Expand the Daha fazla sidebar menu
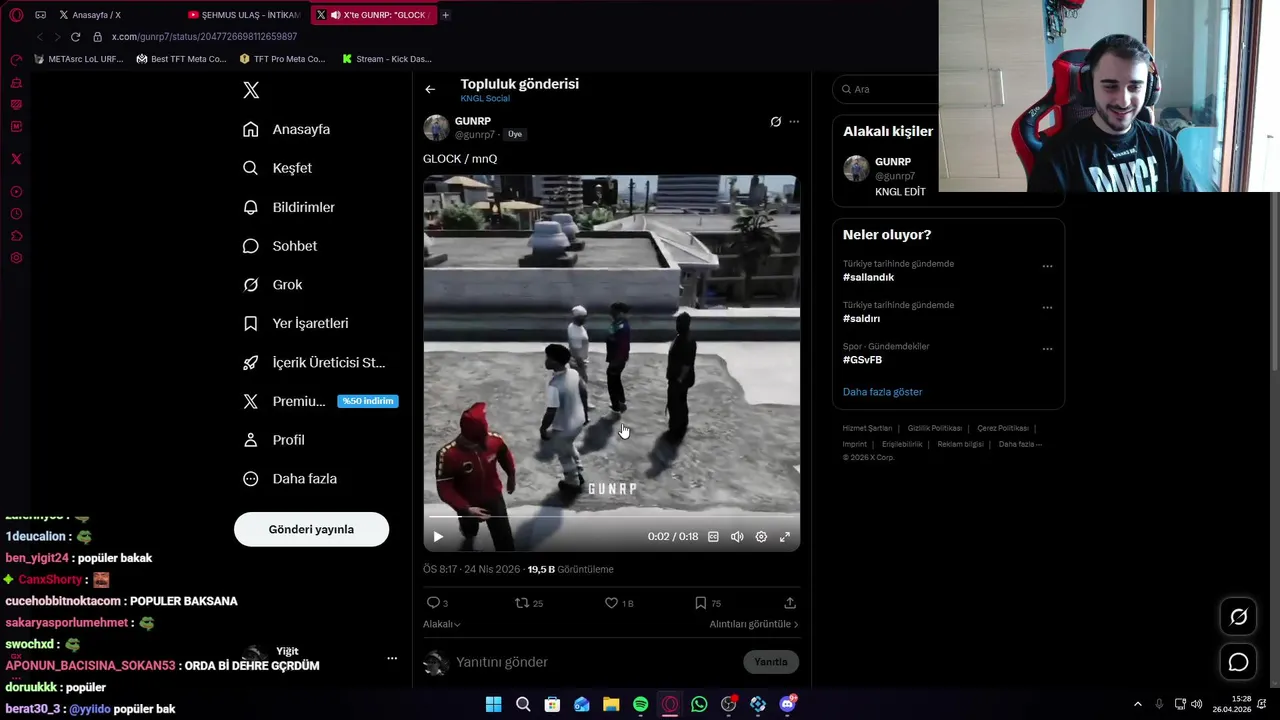Screen dimensions: 1280x720 (290, 479)
